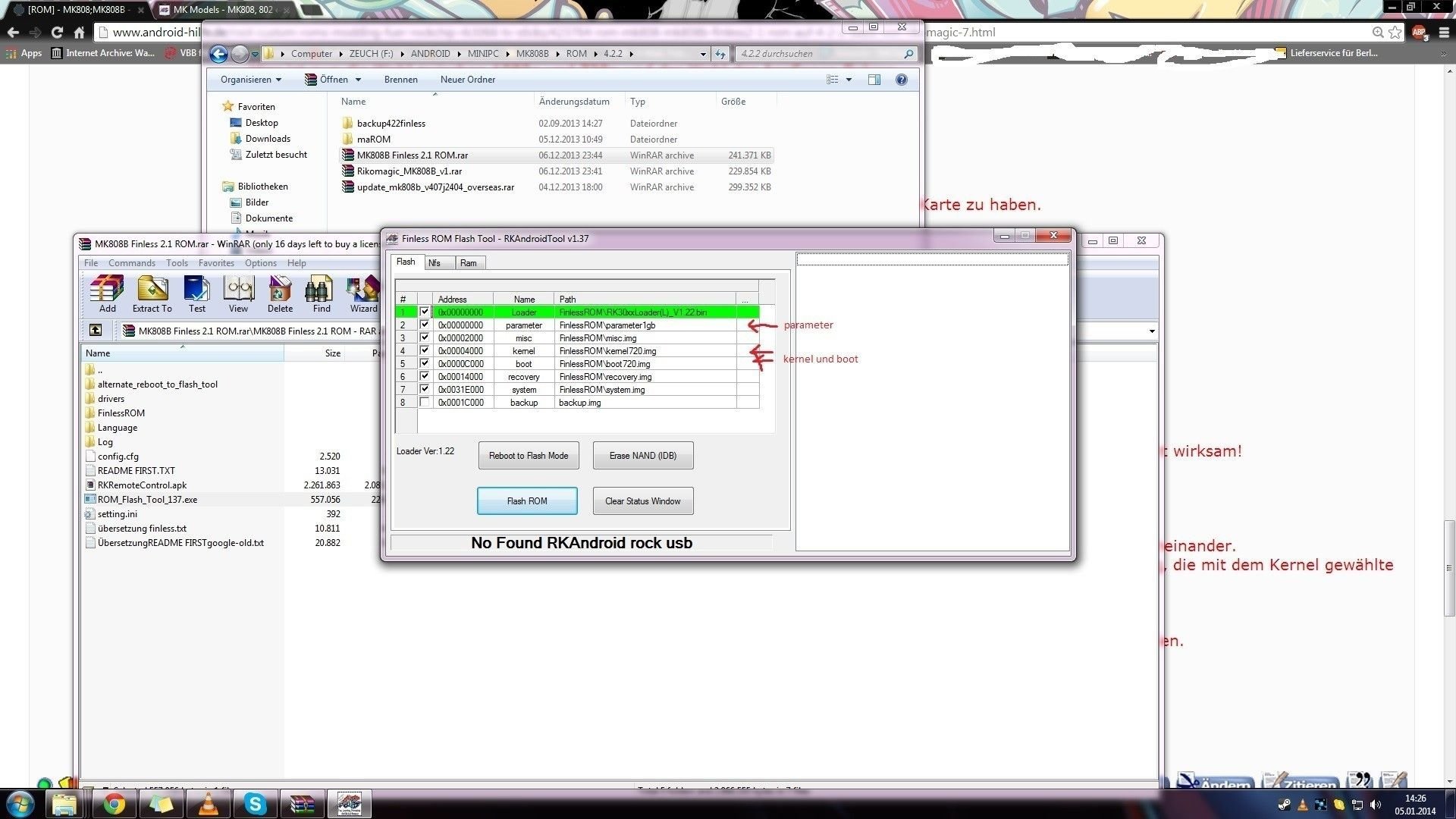Uncheck the kernel row checkbox

pyautogui.click(x=425, y=350)
